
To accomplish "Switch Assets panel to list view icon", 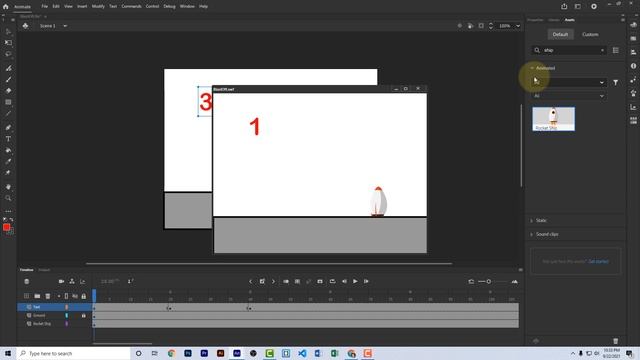I will [616, 50].
